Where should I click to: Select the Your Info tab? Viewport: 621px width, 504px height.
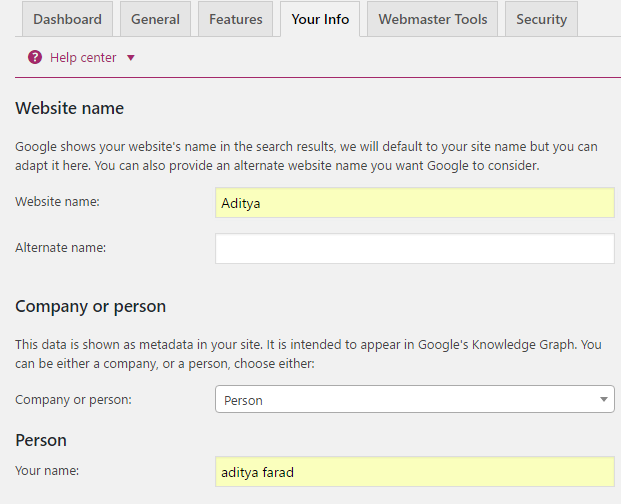click(x=320, y=19)
